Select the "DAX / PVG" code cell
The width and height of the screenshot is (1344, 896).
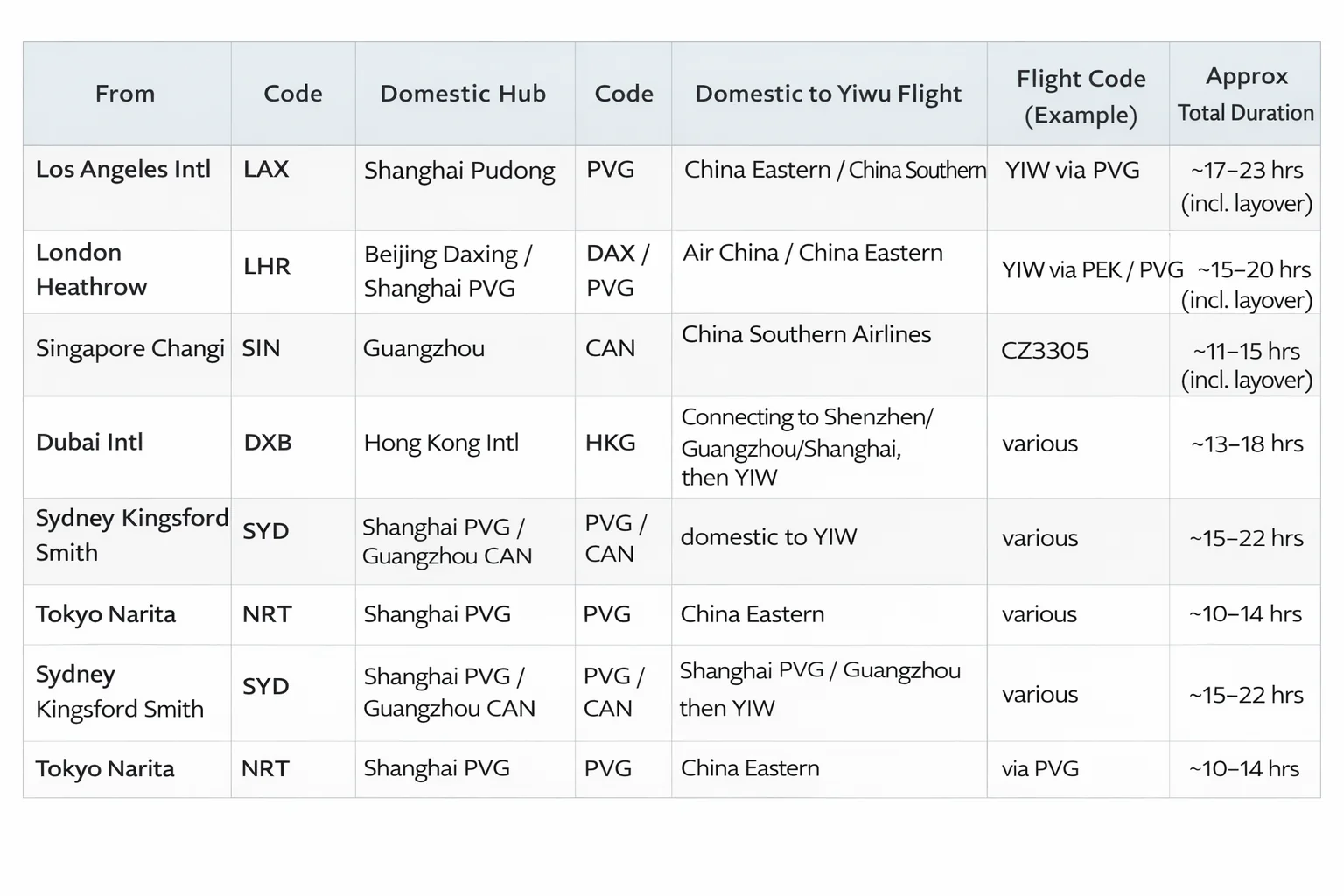pyautogui.click(x=618, y=269)
